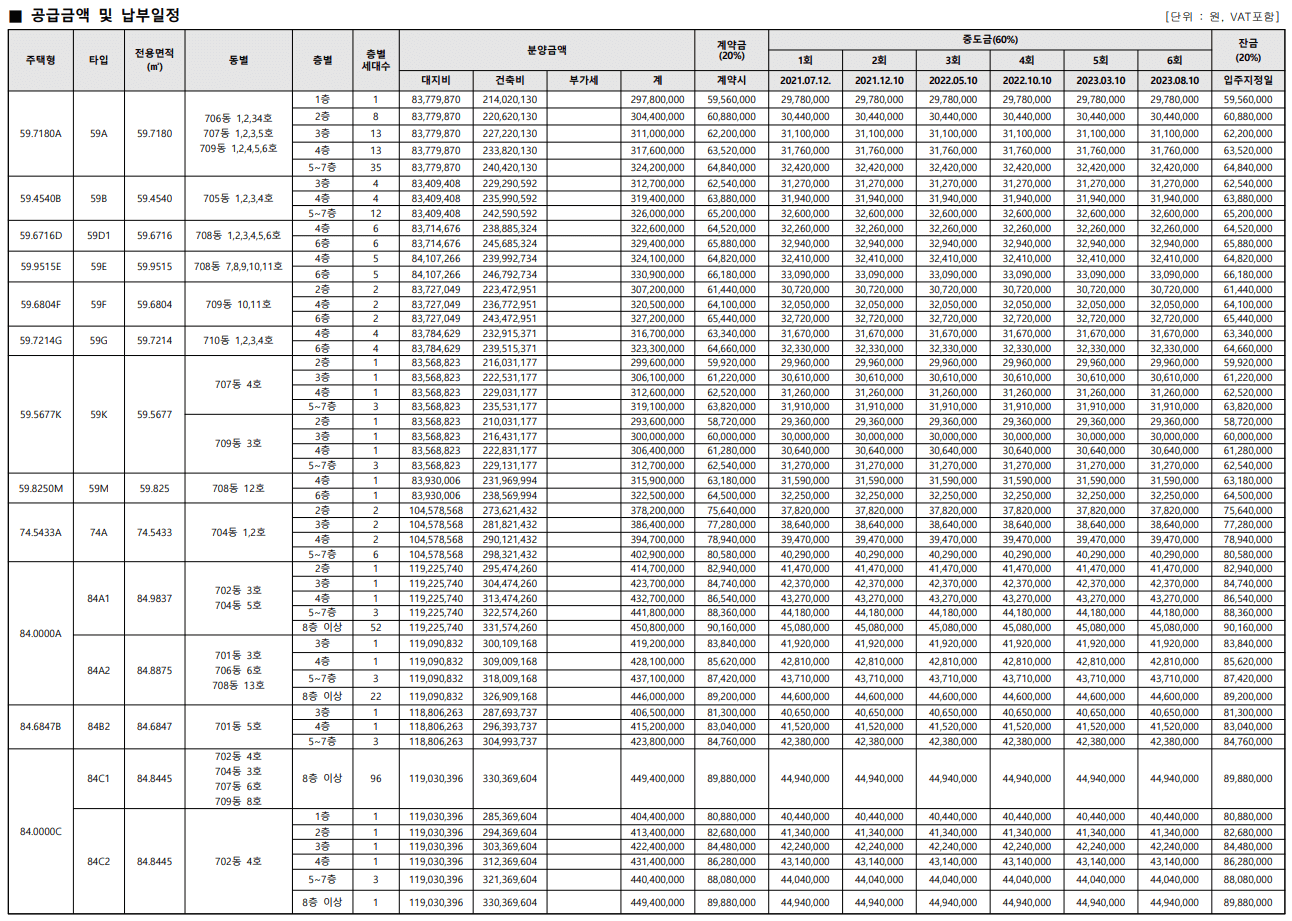1292x921 pixels.
Task: Select type cell '84A2'
Action: [98, 670]
